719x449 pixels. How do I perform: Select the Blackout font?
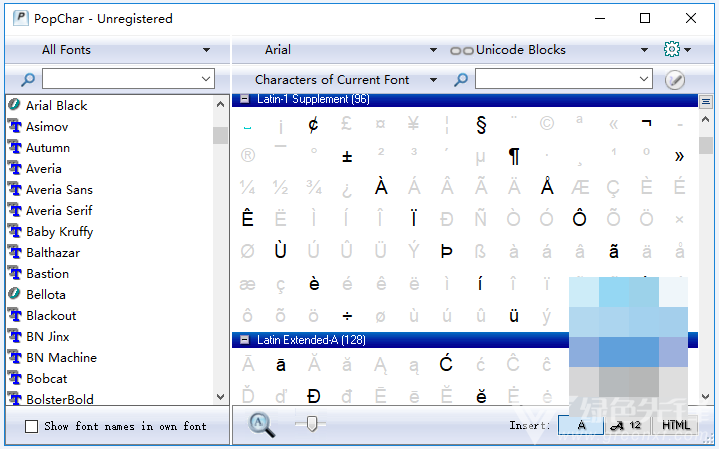click(x=51, y=316)
